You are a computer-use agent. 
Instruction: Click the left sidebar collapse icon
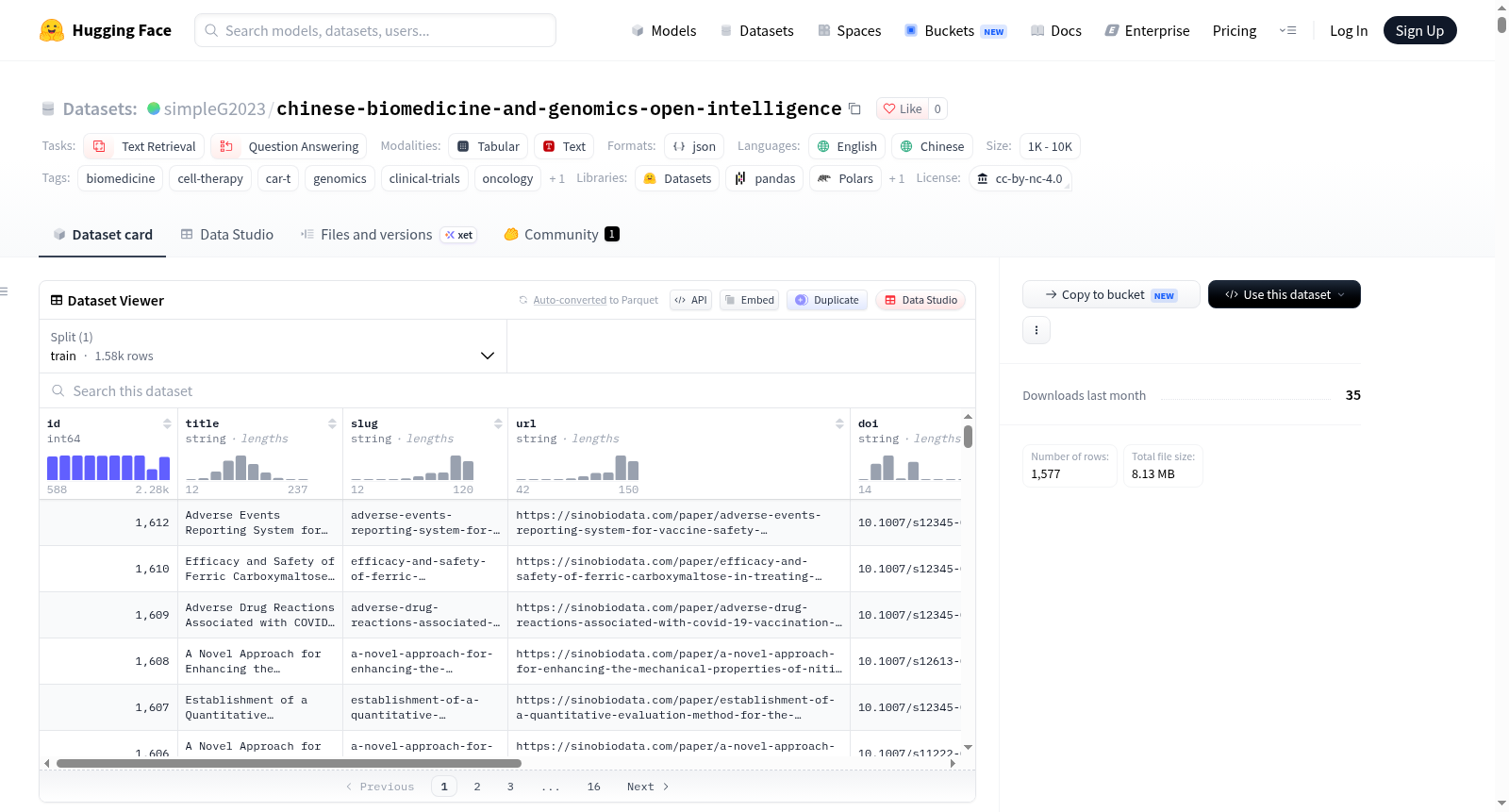pyautogui.click(x=4, y=291)
